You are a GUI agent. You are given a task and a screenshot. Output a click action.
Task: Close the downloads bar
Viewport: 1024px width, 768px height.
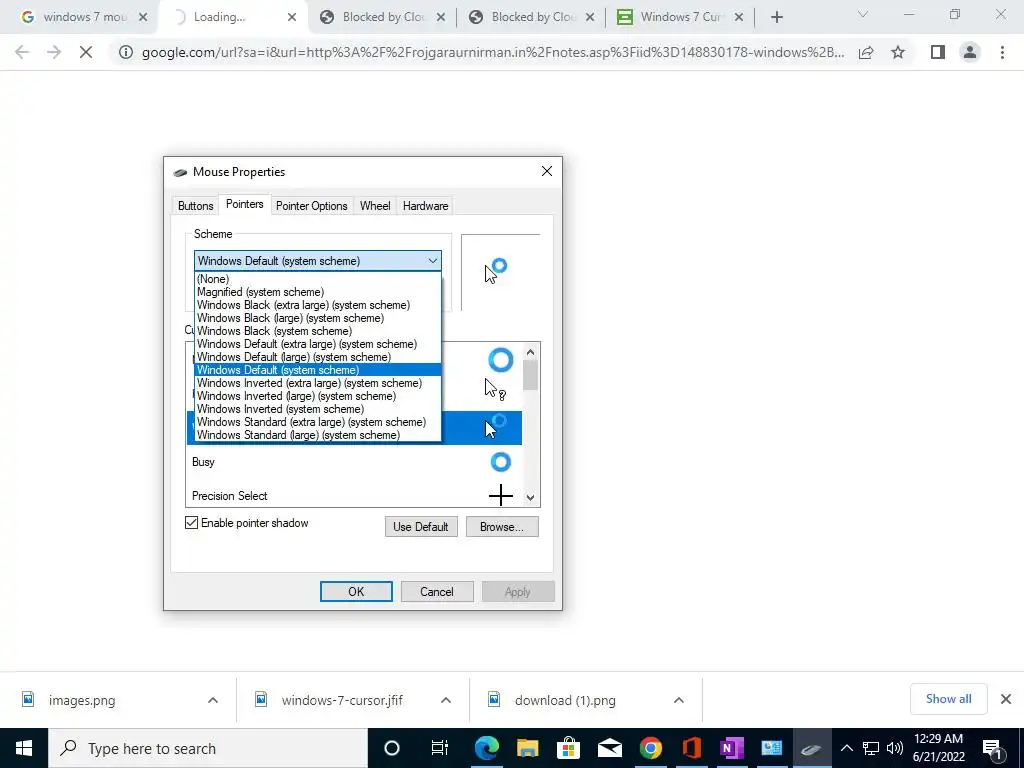pyautogui.click(x=1006, y=699)
